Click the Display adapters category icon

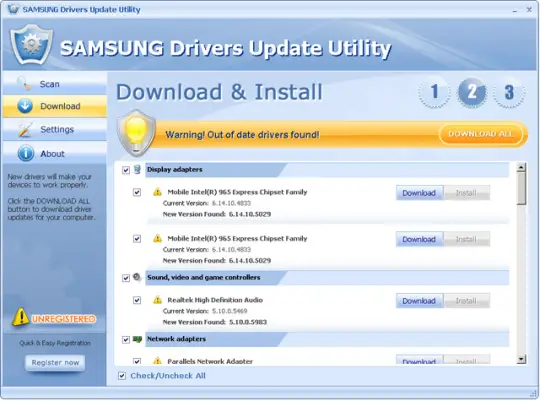137,169
